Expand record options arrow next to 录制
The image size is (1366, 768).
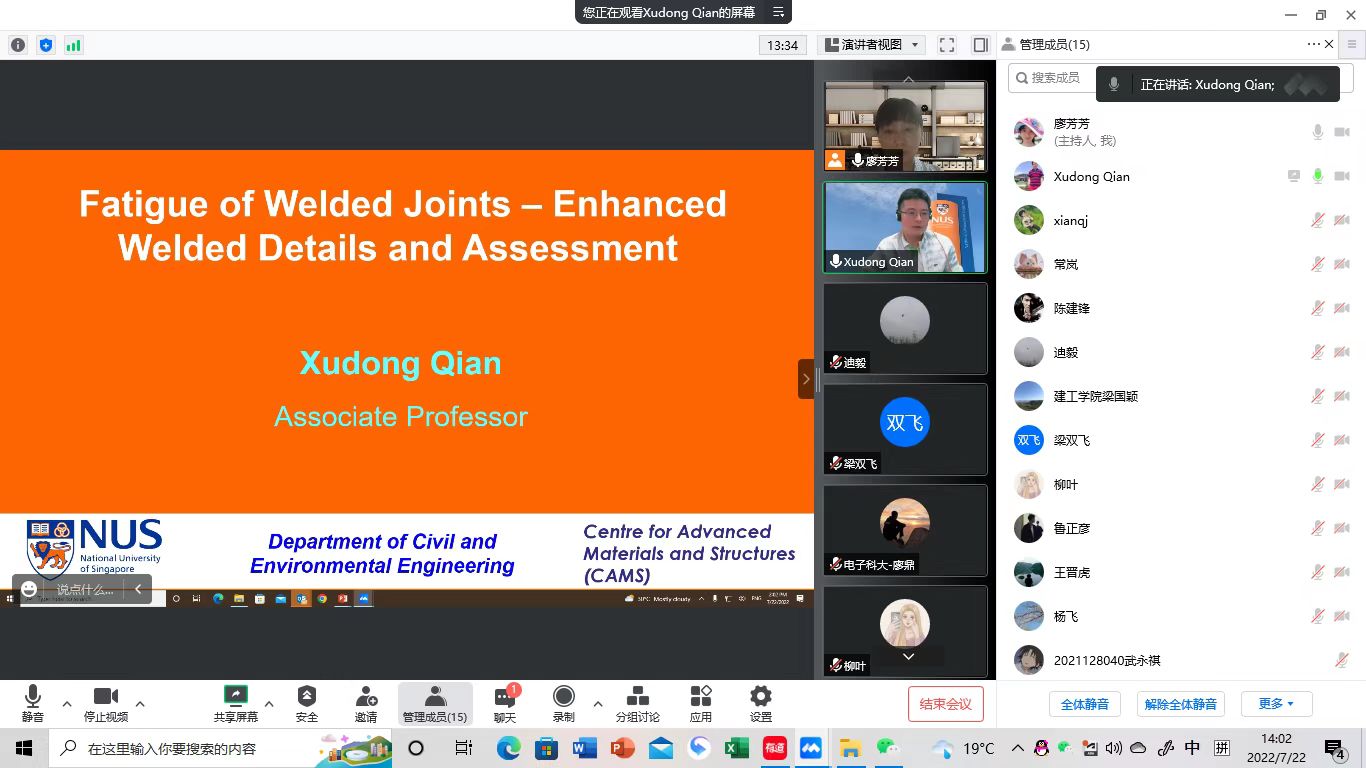click(598, 704)
